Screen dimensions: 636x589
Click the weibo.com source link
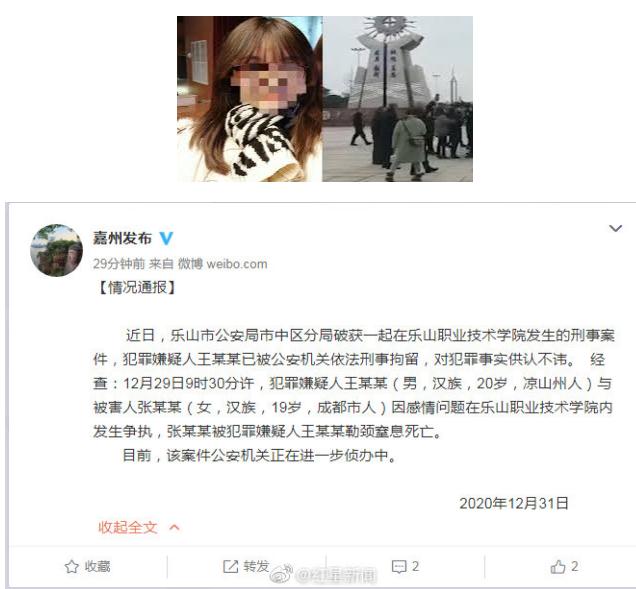point(237,264)
